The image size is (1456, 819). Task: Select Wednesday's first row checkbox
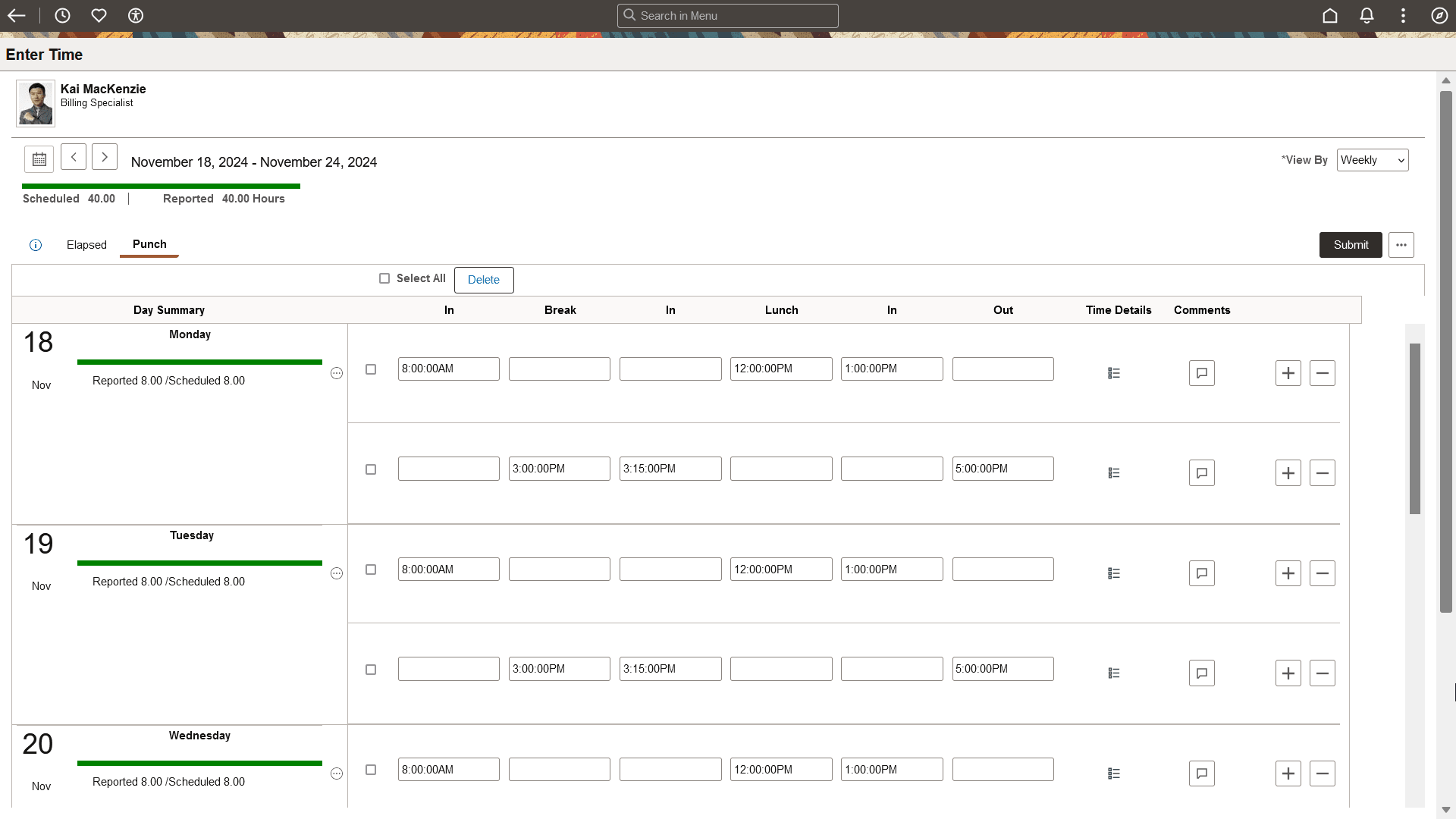click(371, 770)
